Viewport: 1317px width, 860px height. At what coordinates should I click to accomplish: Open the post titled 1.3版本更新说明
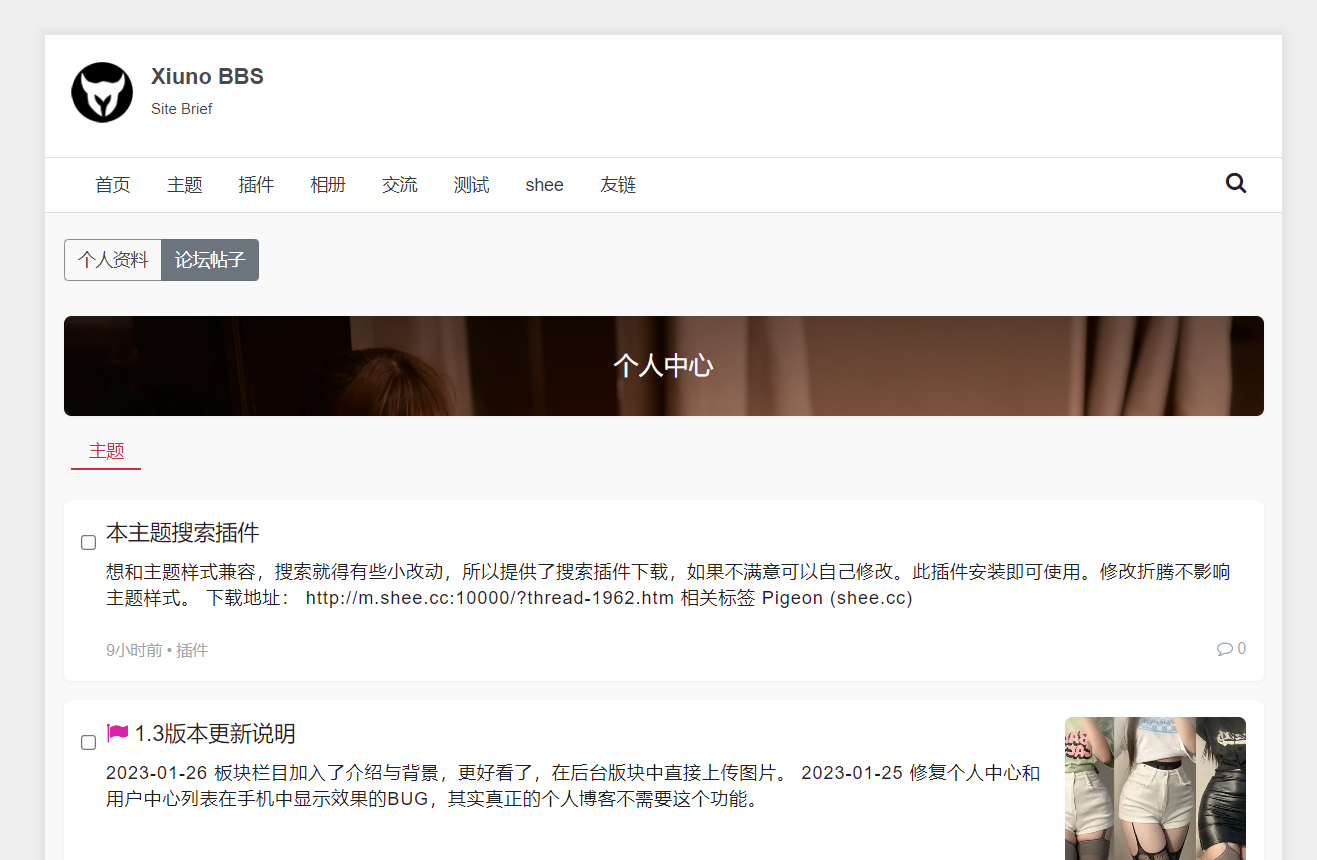tap(214, 734)
